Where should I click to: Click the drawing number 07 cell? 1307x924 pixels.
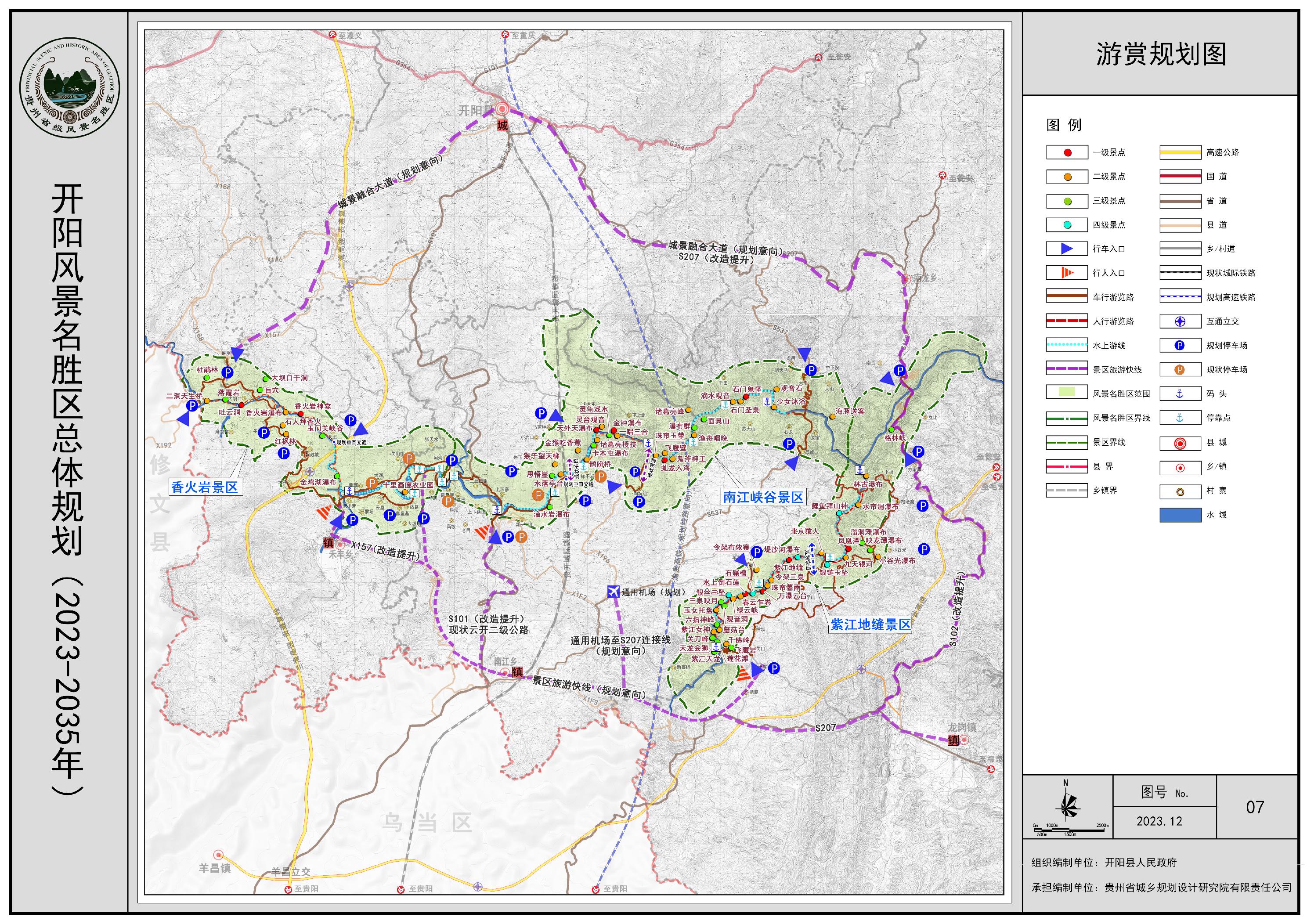[x=1255, y=807]
